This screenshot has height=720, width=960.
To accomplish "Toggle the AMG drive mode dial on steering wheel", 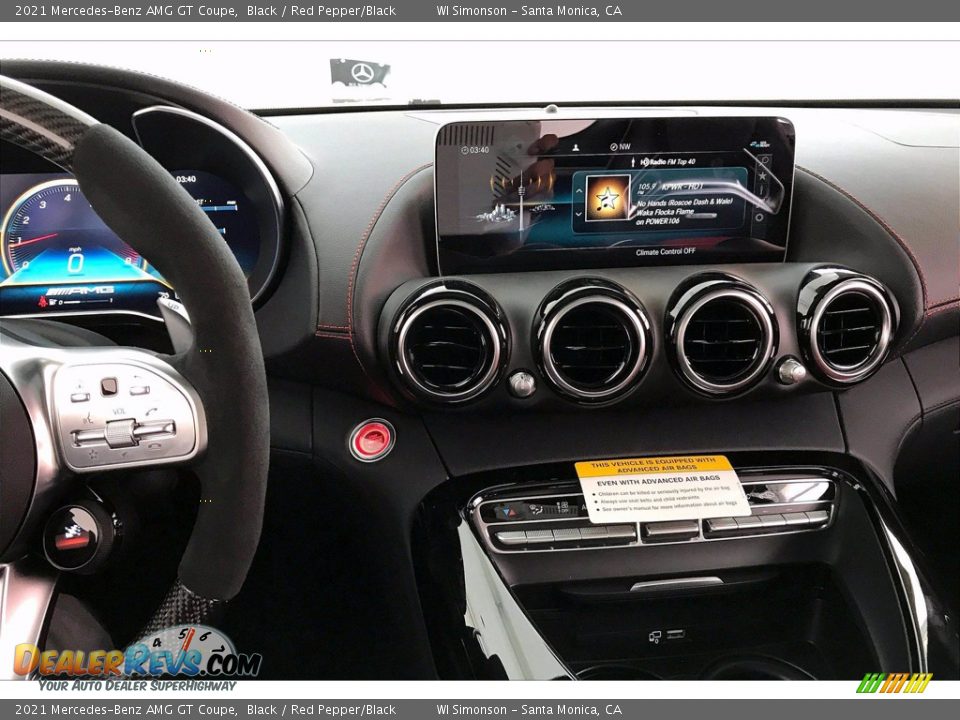I will (x=72, y=537).
